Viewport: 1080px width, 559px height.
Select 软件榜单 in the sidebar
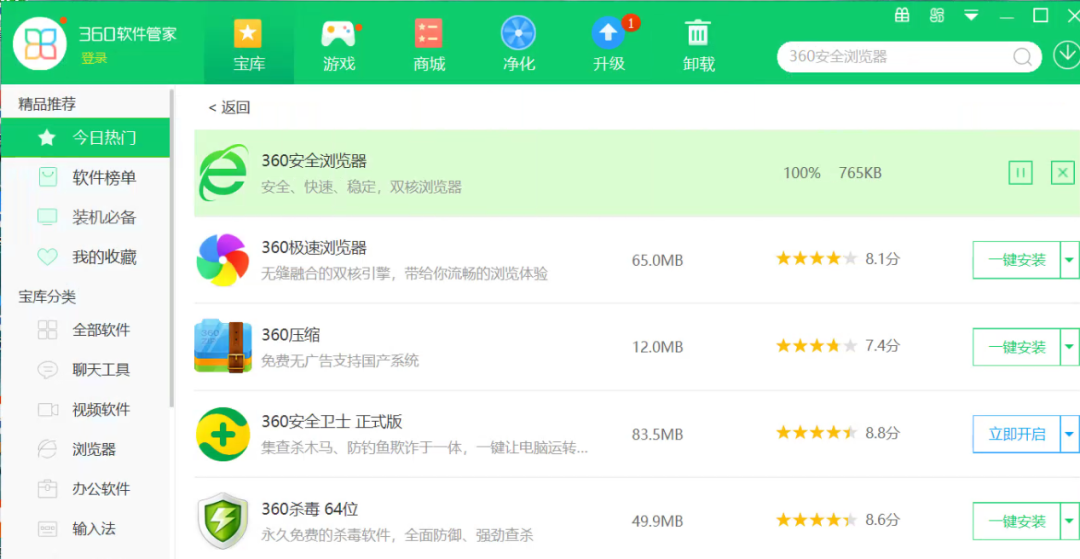tap(85, 178)
